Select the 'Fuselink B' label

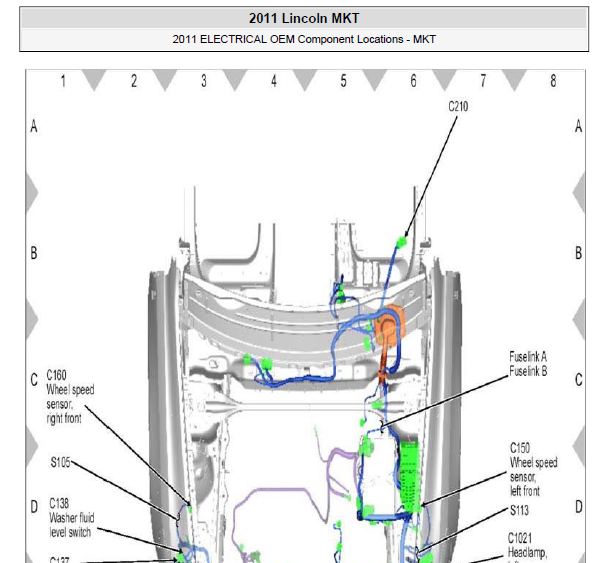(528, 371)
